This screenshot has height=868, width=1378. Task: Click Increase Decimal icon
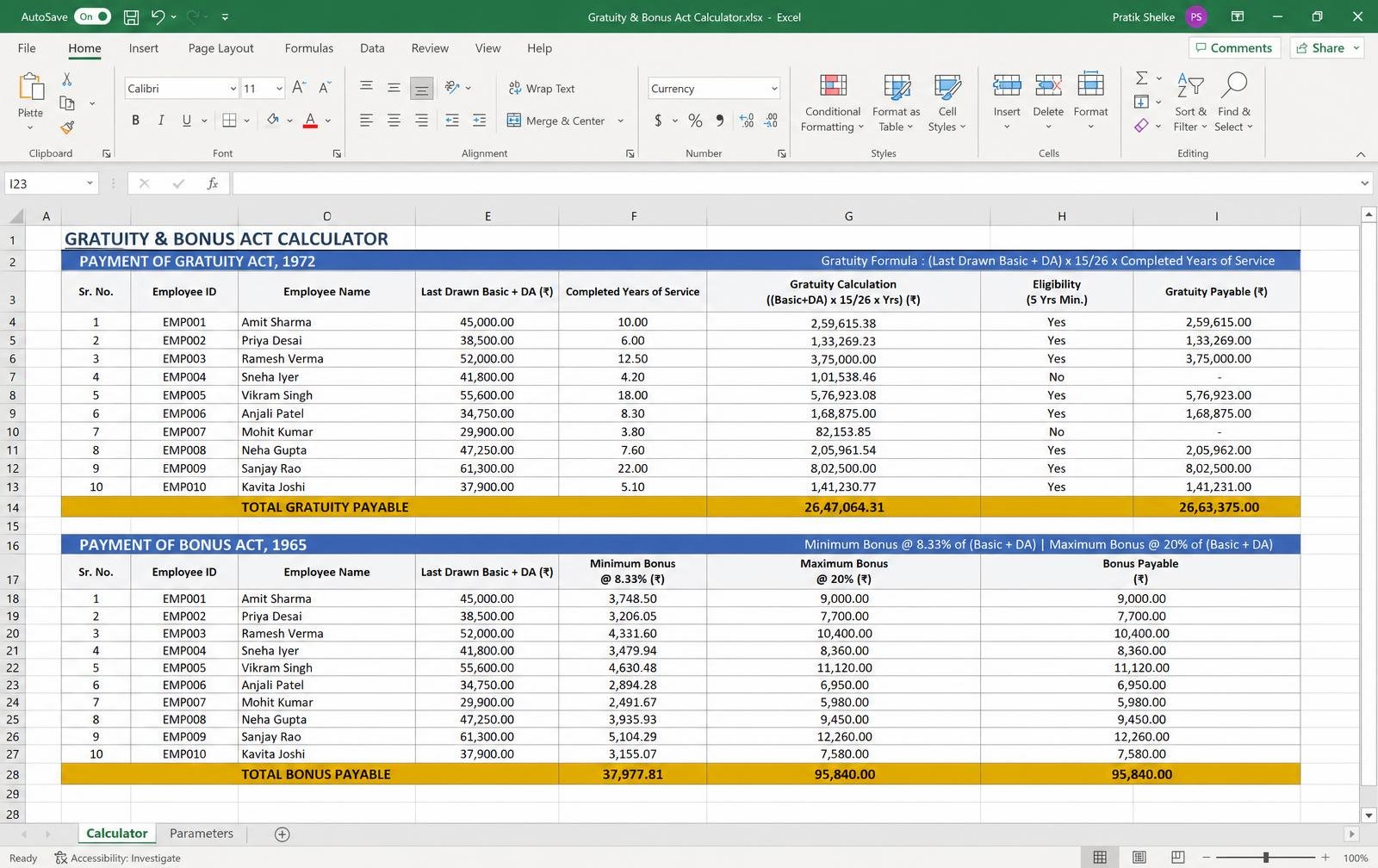tap(747, 121)
